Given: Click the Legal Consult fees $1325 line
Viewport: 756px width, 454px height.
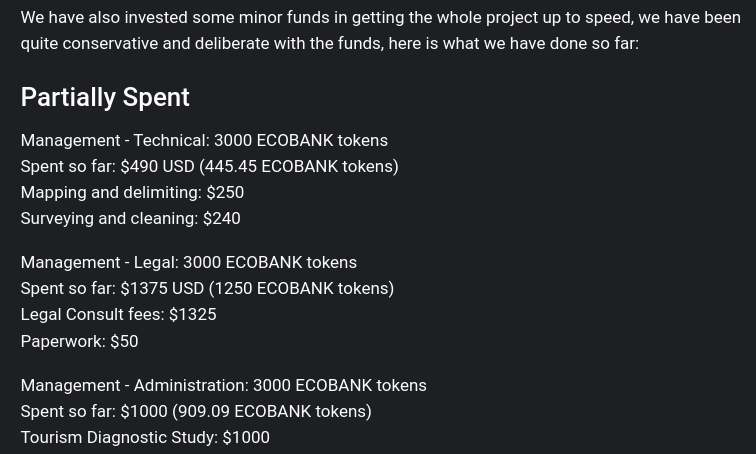Looking at the screenshot, I should (119, 314).
